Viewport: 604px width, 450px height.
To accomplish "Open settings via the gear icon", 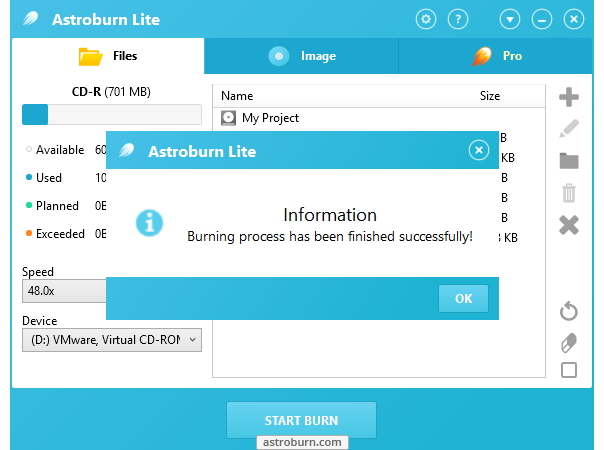I will [426, 19].
